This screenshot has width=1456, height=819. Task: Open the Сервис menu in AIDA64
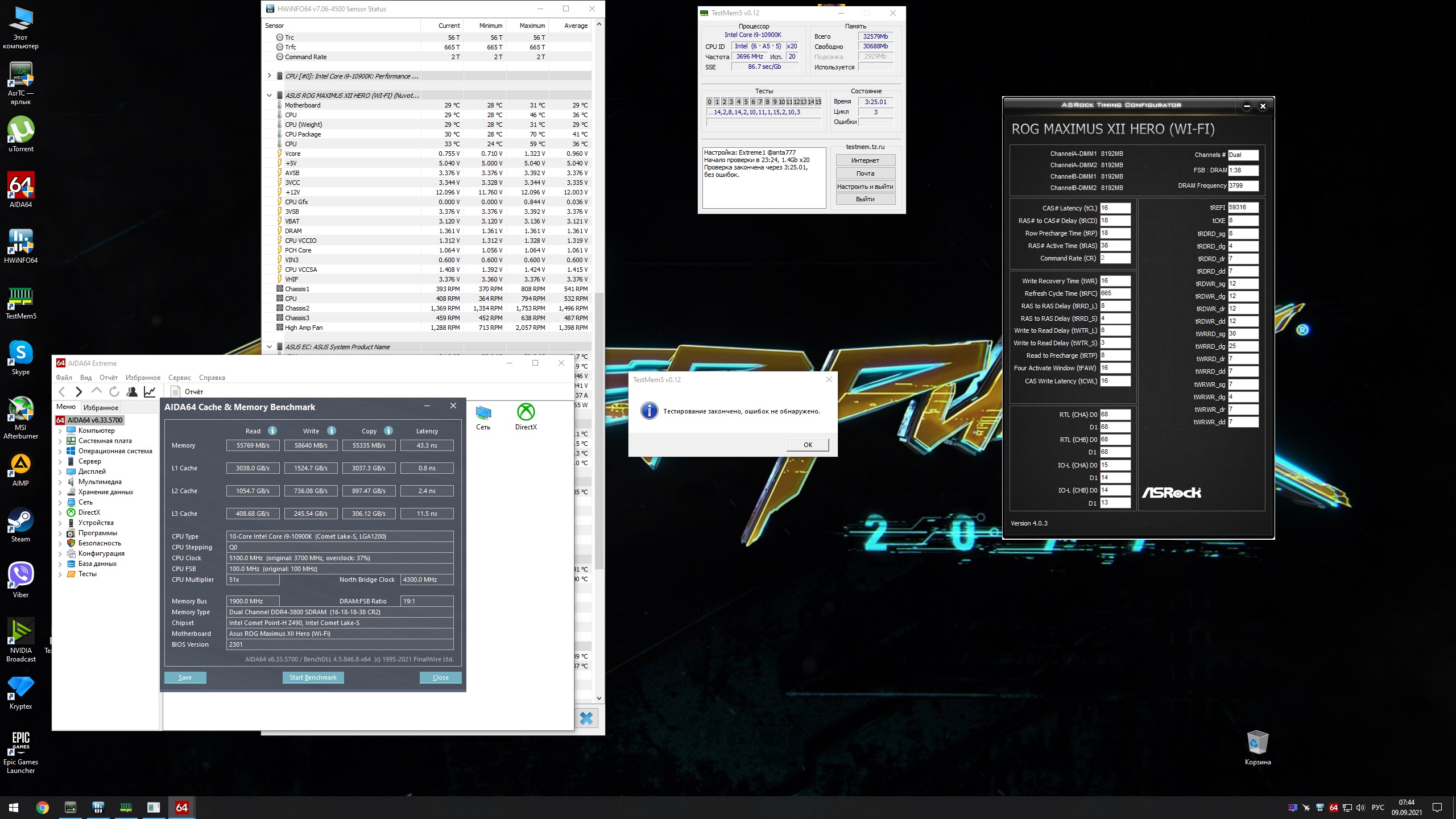point(179,378)
